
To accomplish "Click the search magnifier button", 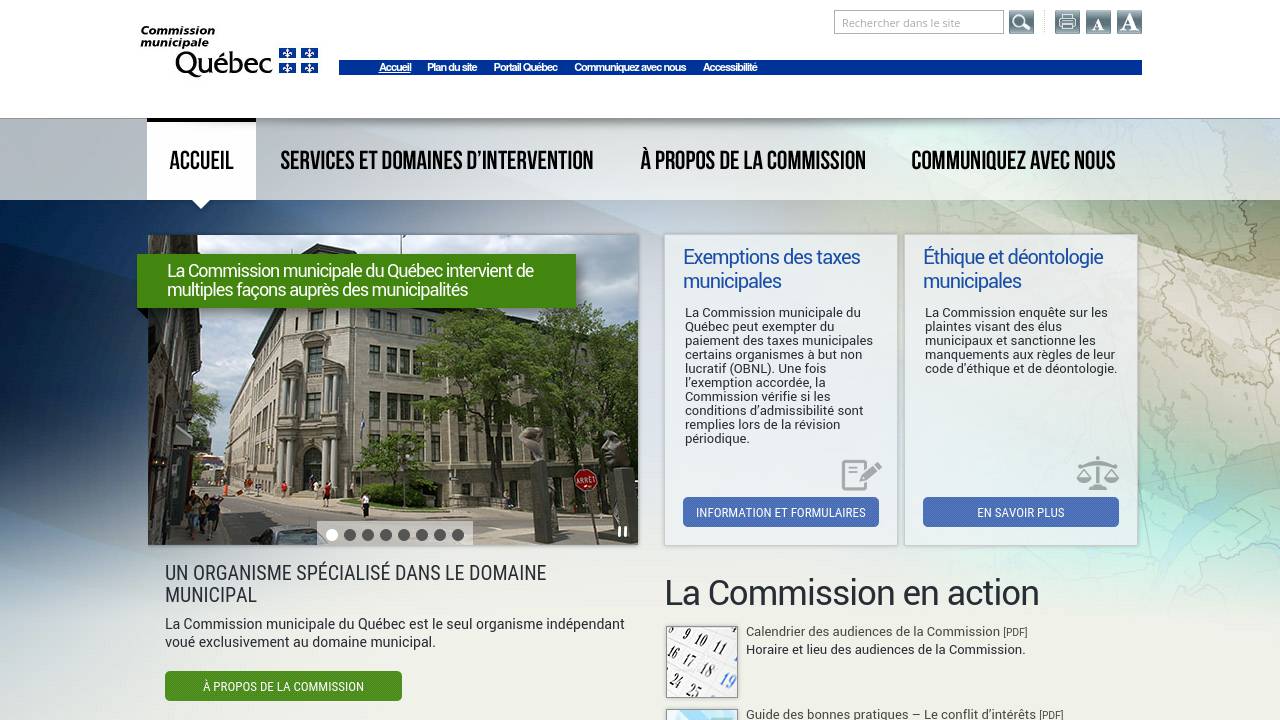I will (1021, 22).
